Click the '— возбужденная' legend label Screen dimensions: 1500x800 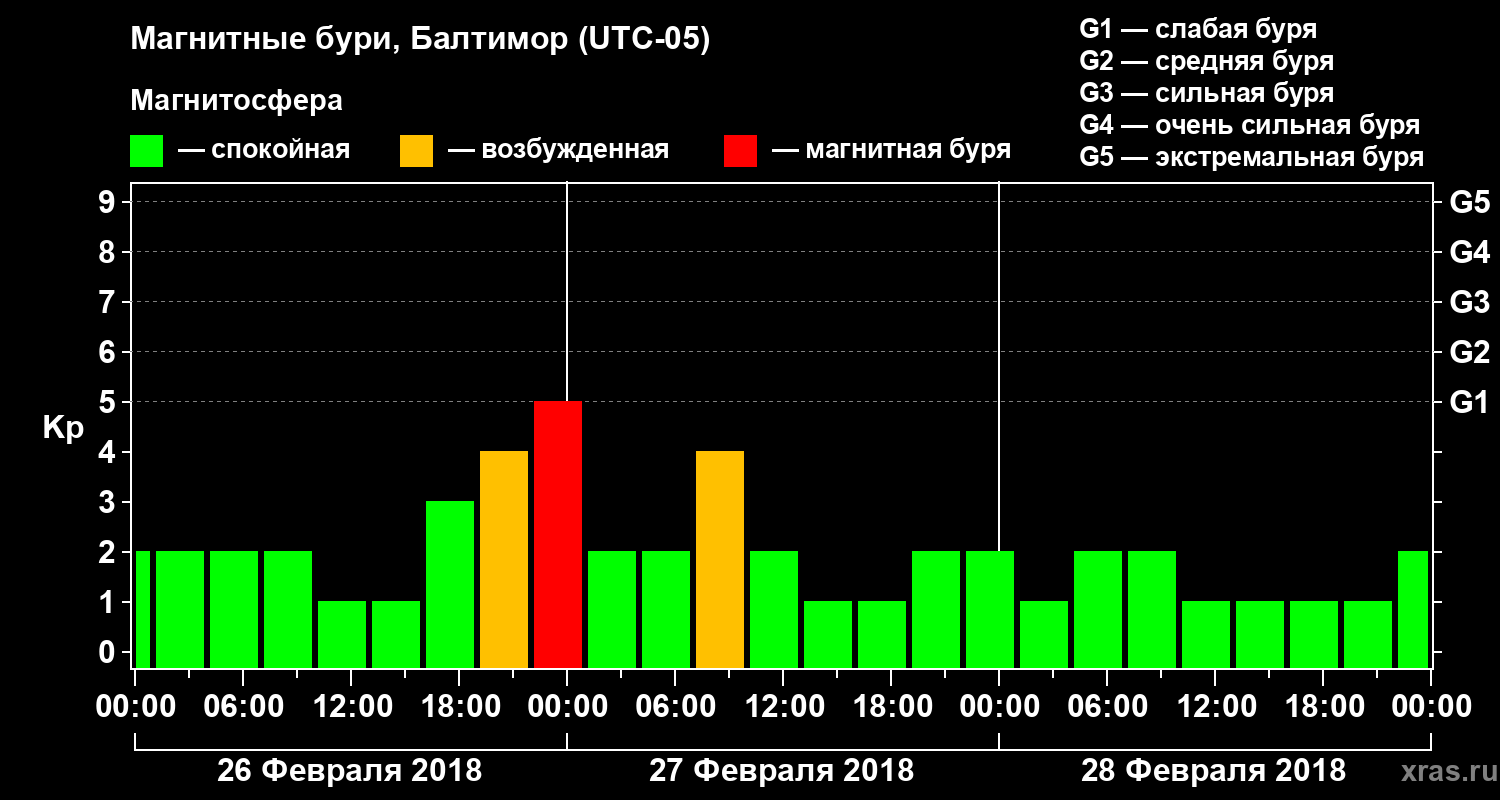558,150
